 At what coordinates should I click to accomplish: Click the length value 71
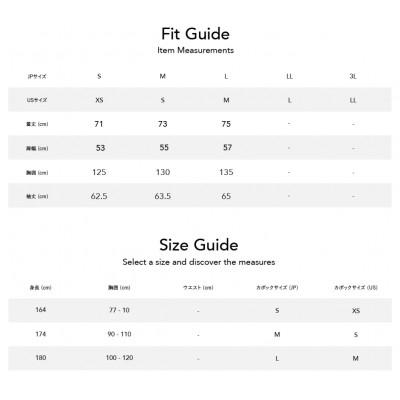click(x=99, y=124)
